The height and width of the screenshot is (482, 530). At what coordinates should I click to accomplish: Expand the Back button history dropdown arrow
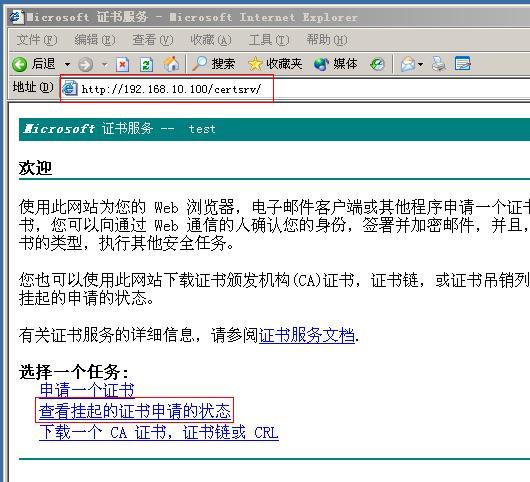[x=67, y=64]
